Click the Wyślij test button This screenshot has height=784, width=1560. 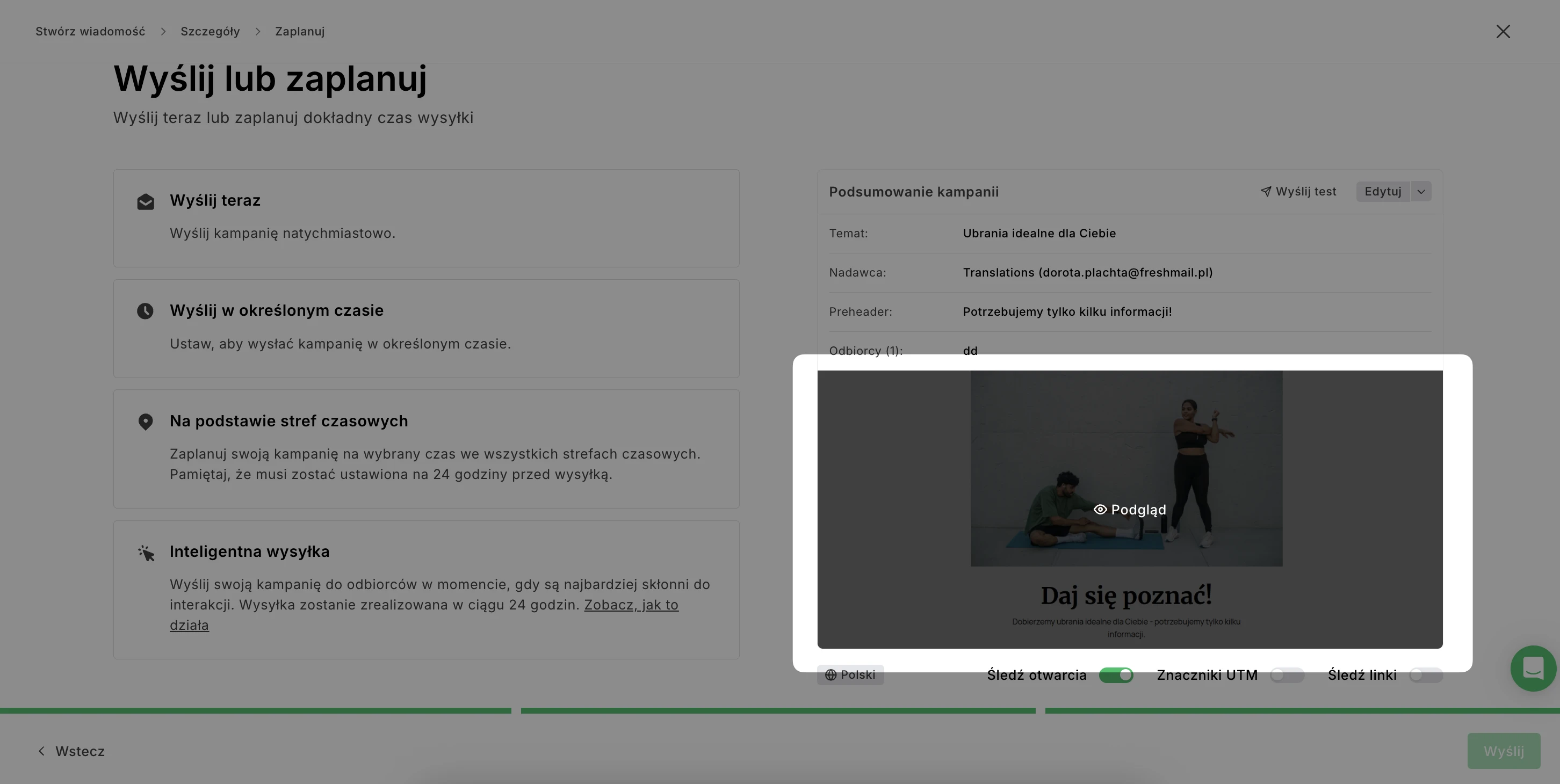pyautogui.click(x=1298, y=191)
